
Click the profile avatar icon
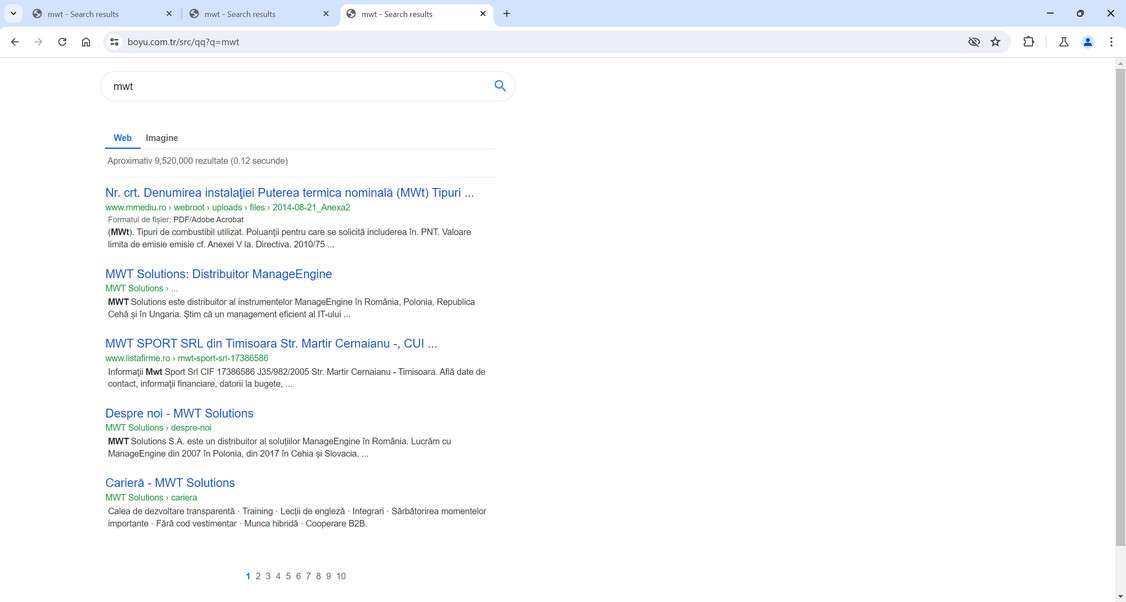pyautogui.click(x=1088, y=42)
